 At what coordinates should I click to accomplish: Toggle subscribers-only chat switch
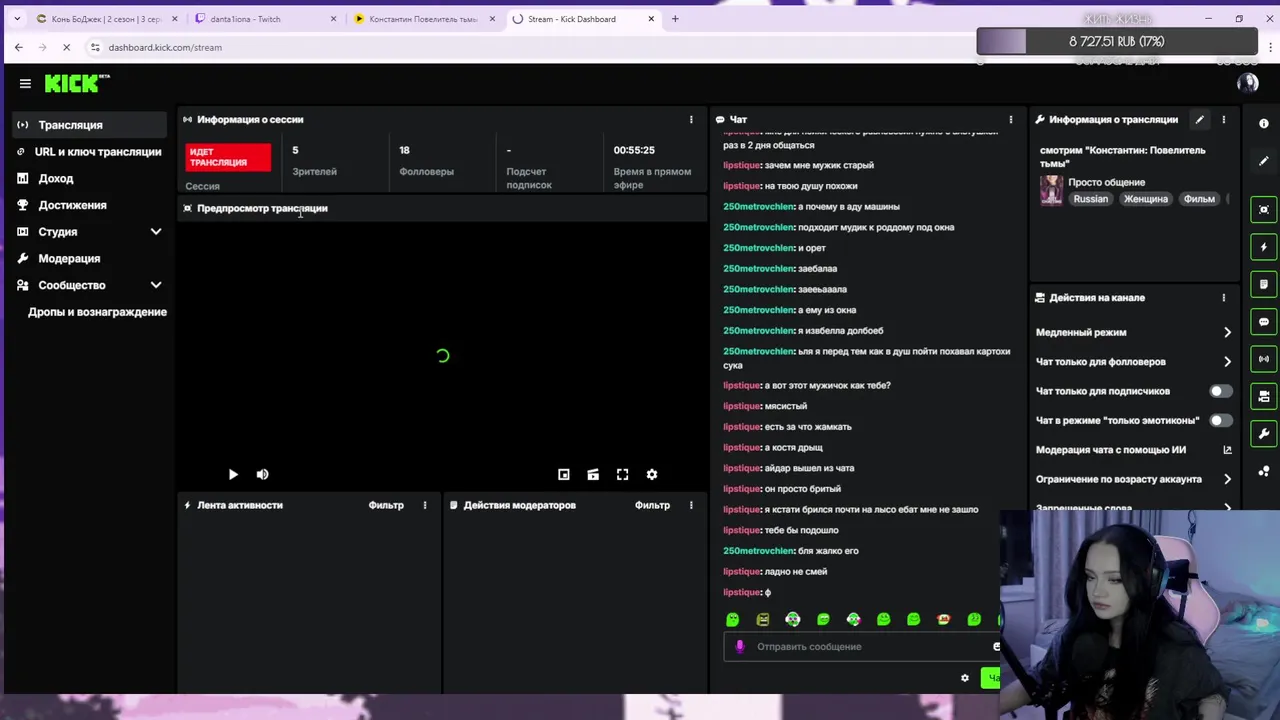point(1221,391)
